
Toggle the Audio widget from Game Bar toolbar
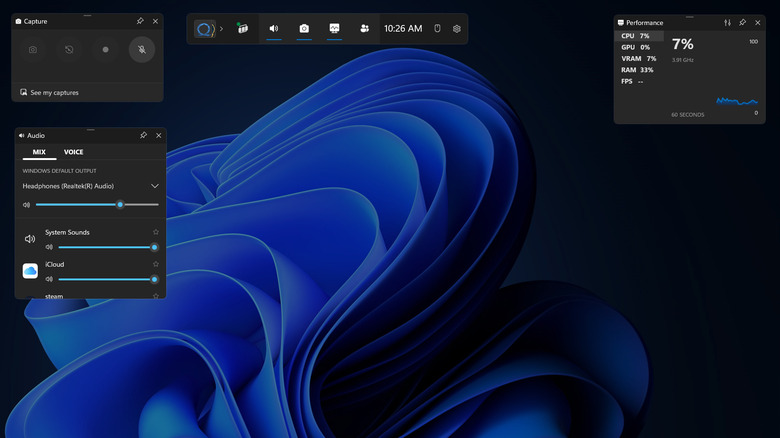pyautogui.click(x=273, y=28)
